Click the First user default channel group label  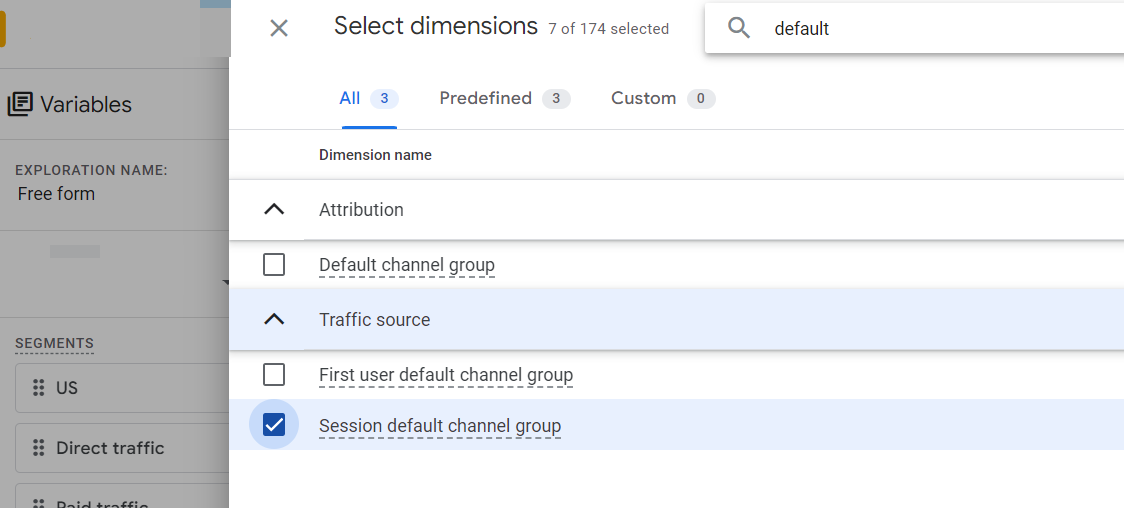446,376
